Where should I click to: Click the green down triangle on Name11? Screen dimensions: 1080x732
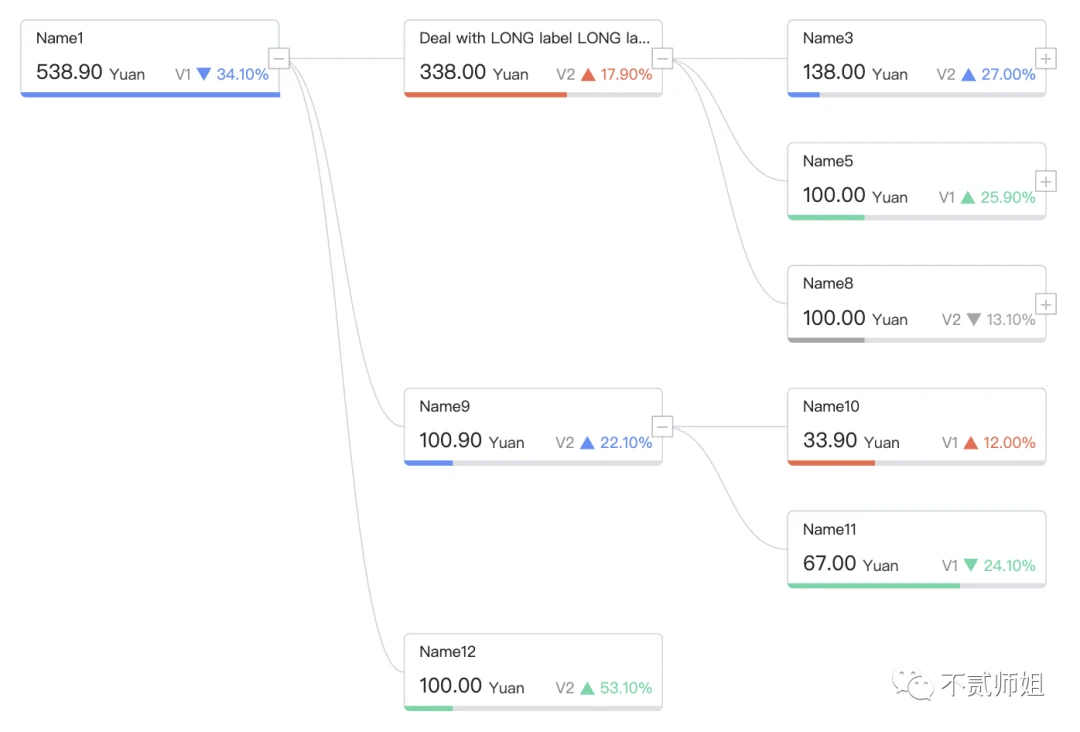click(x=970, y=565)
